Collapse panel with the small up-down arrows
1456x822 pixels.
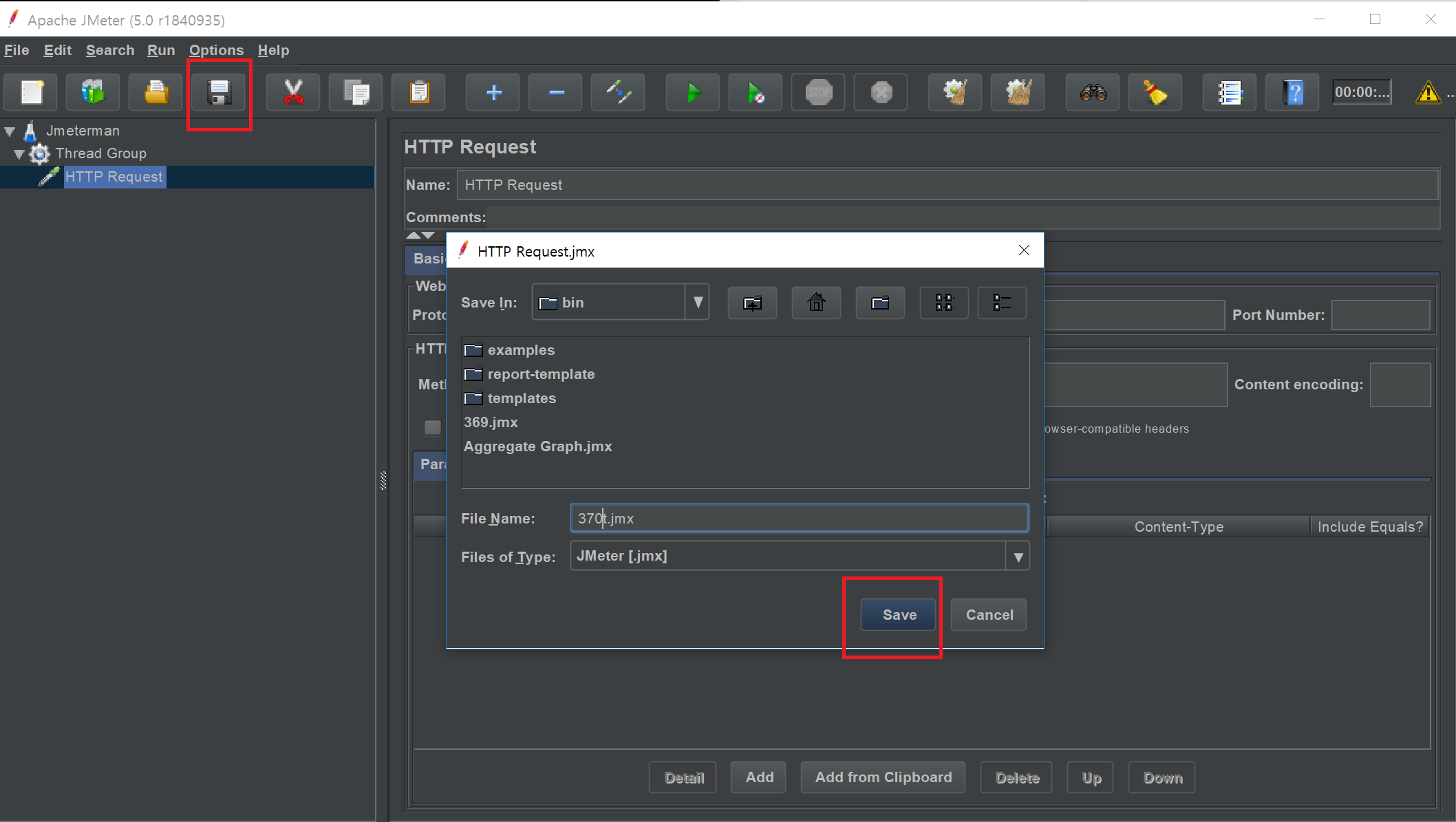tap(420, 235)
